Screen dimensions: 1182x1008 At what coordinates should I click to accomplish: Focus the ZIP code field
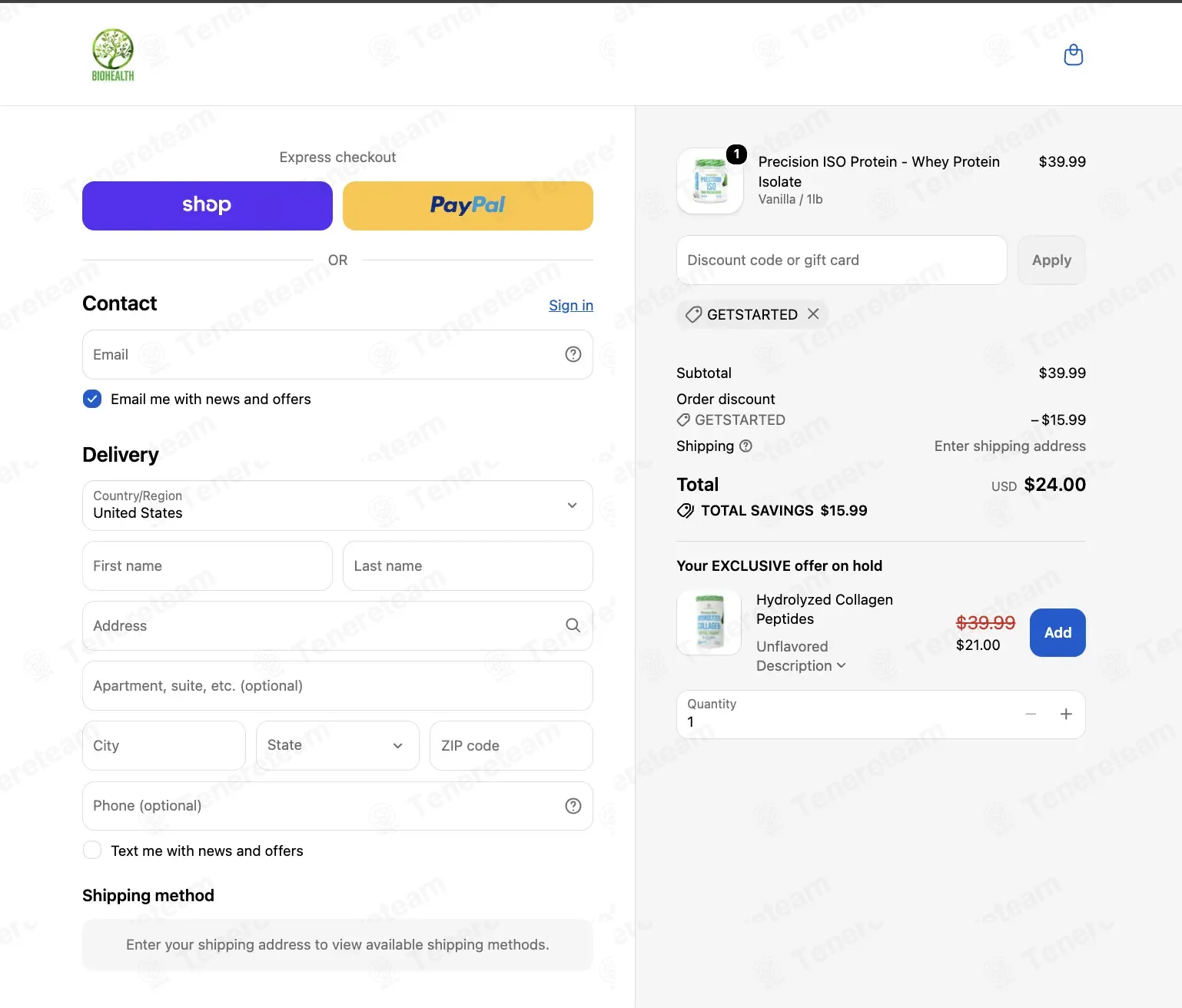(x=511, y=745)
